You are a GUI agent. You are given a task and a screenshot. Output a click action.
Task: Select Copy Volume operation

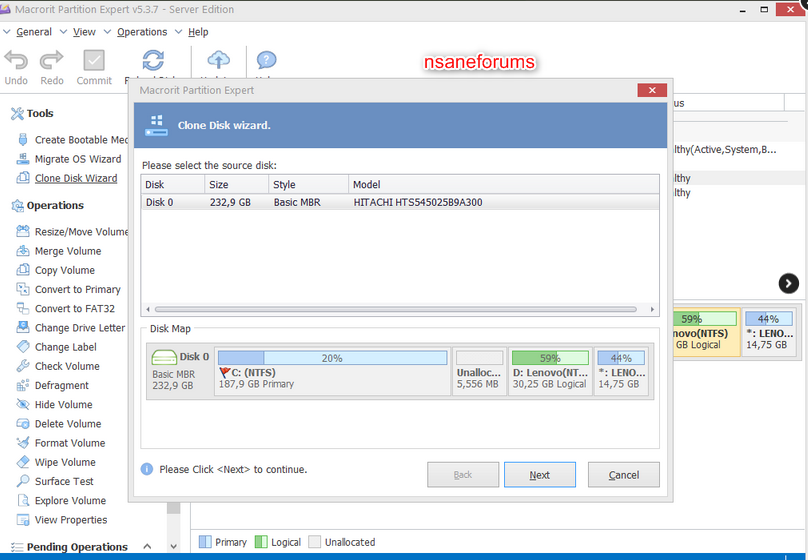coord(56,270)
